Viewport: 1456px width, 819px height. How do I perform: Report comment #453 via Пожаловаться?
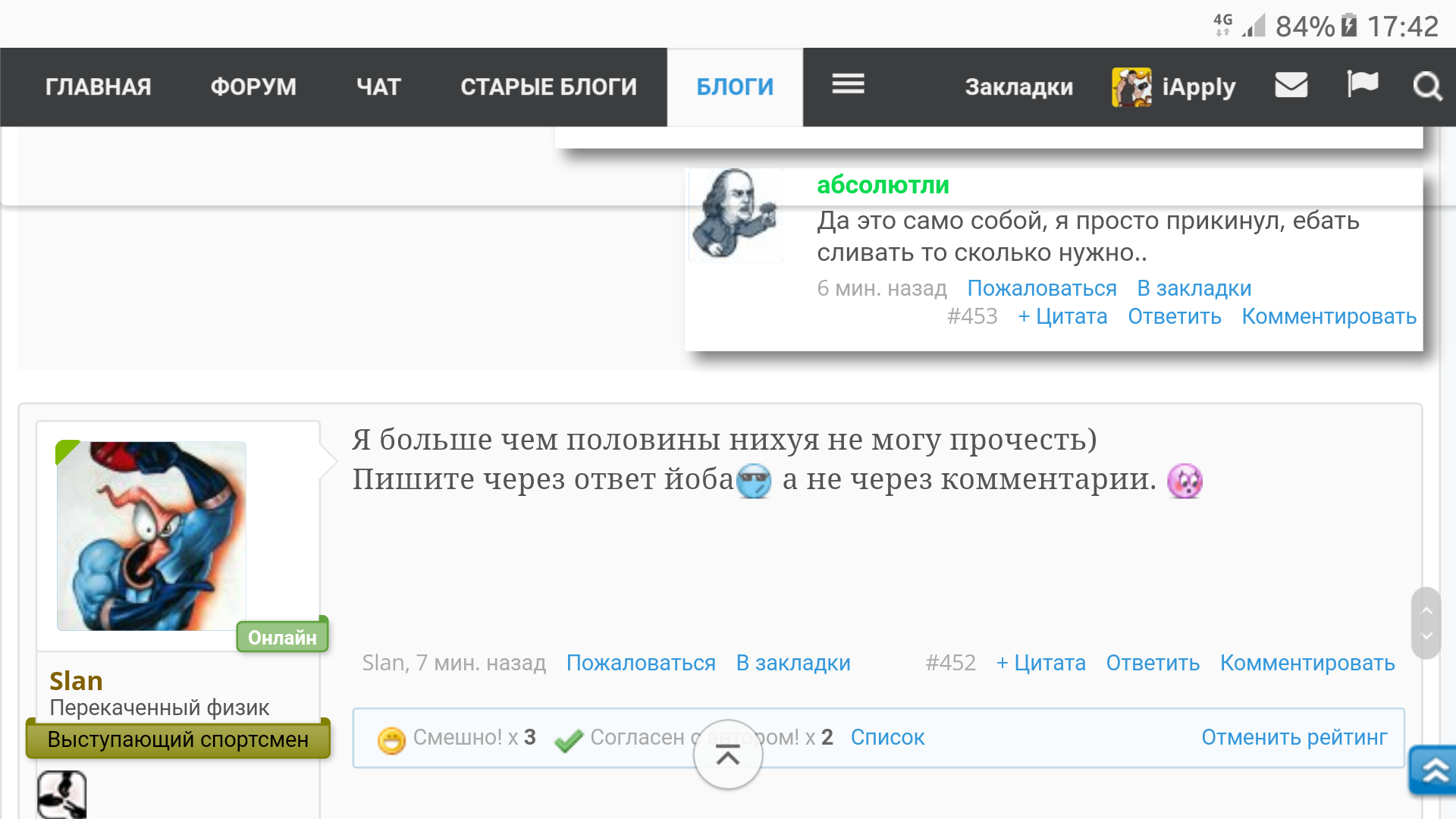tap(1041, 288)
